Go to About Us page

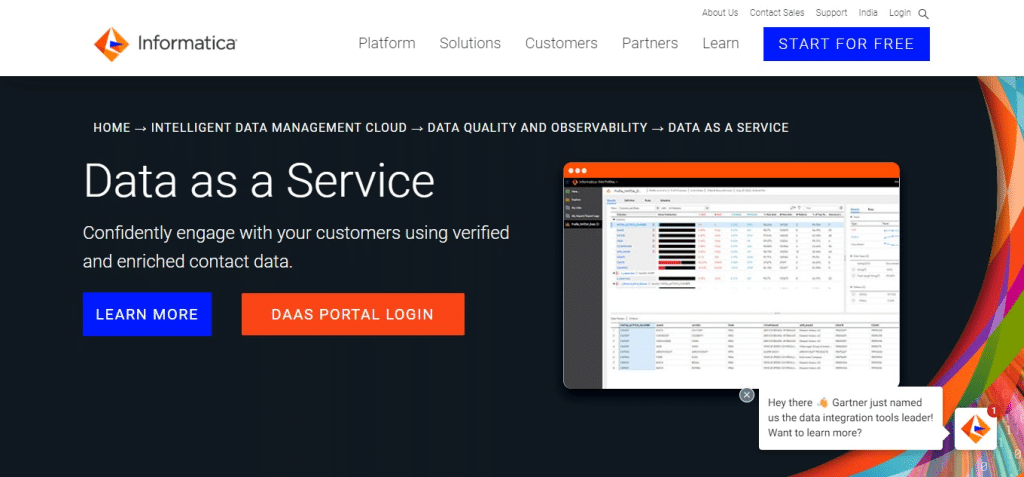(x=720, y=12)
